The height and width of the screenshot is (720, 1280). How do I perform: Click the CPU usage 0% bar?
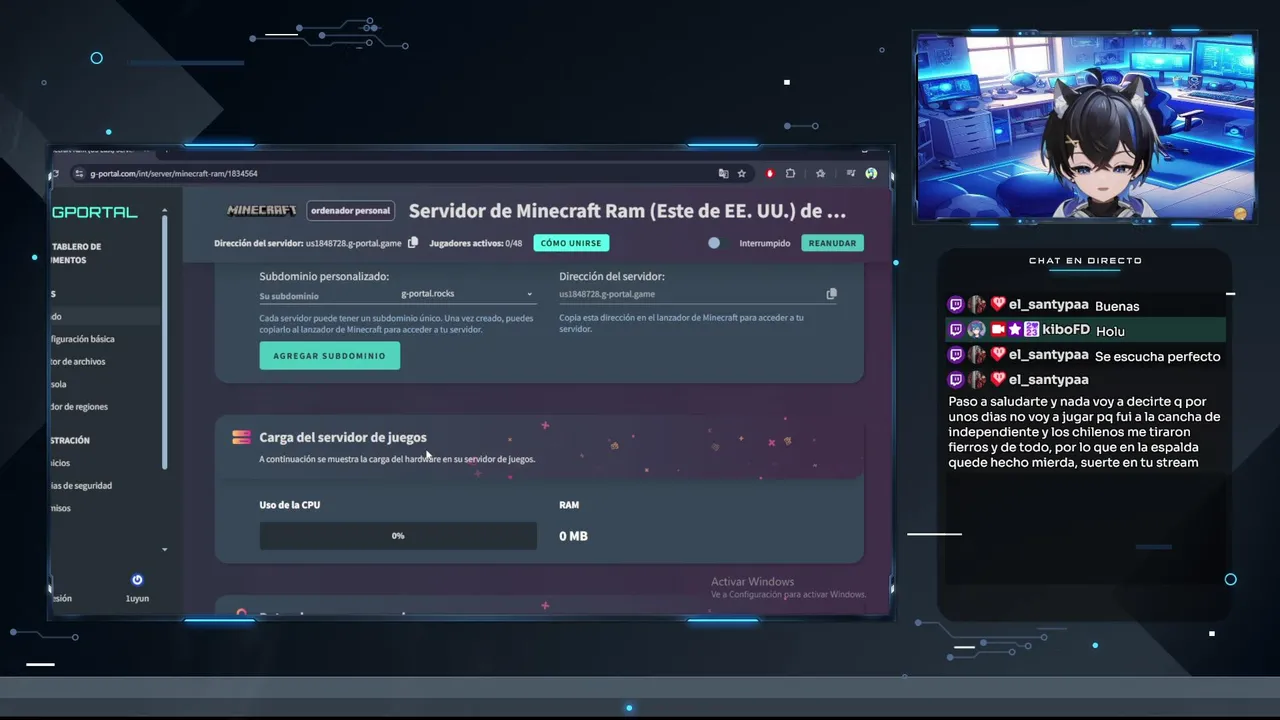(x=398, y=536)
